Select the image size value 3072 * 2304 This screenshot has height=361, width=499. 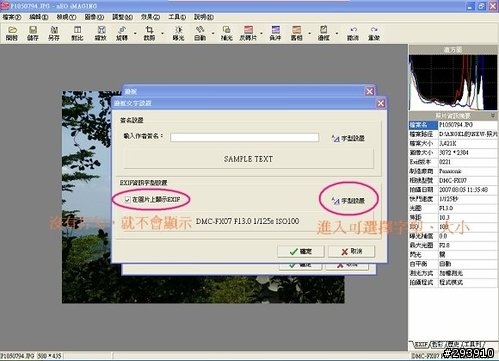click(454, 153)
